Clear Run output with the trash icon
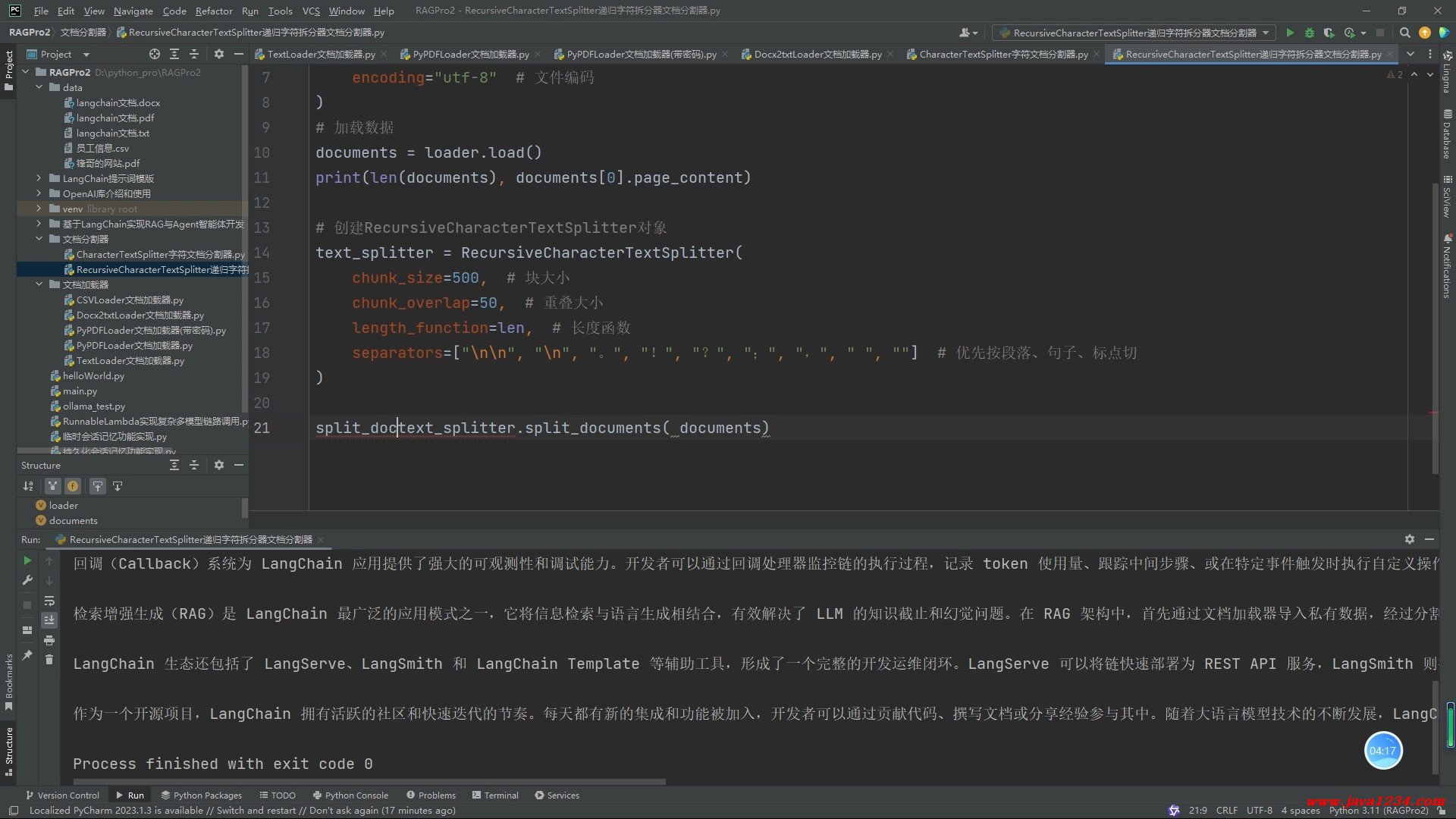1456x819 pixels. coord(49,660)
